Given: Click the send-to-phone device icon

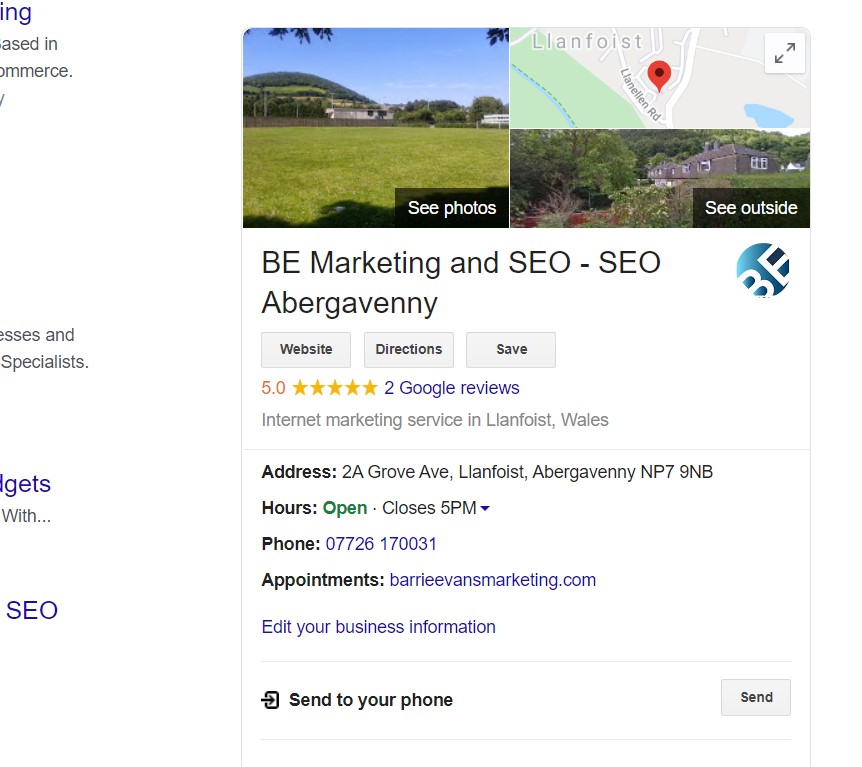Looking at the screenshot, I should pos(270,700).
